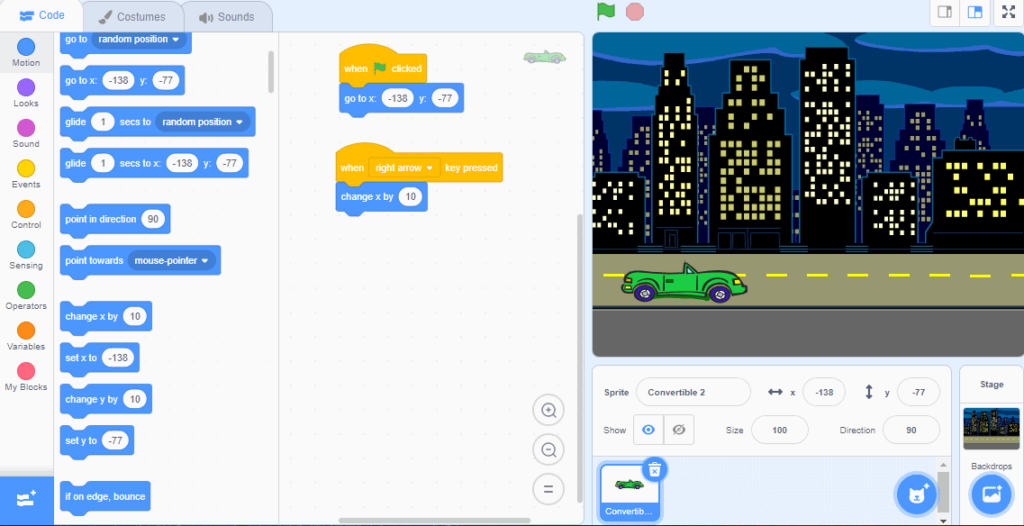
Task: Switch to small stage layout
Action: [x=943, y=12]
